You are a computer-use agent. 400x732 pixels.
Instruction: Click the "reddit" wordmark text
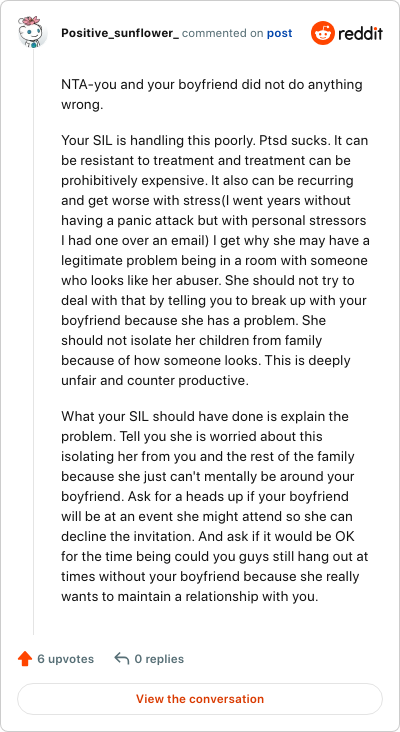tap(360, 33)
